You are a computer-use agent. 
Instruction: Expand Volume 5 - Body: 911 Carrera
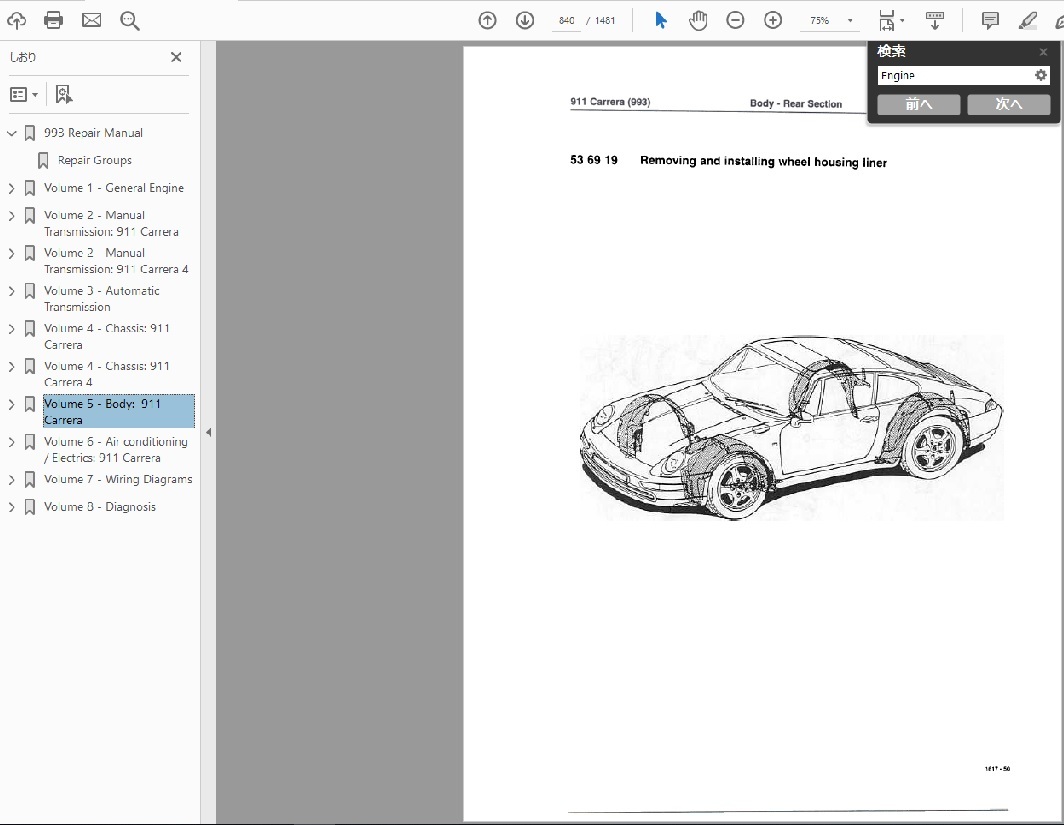[x=12, y=404]
